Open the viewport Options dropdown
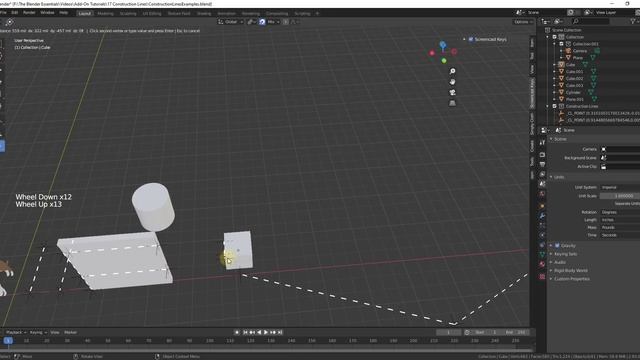Screen dimensions: 640x360 pos(523,22)
